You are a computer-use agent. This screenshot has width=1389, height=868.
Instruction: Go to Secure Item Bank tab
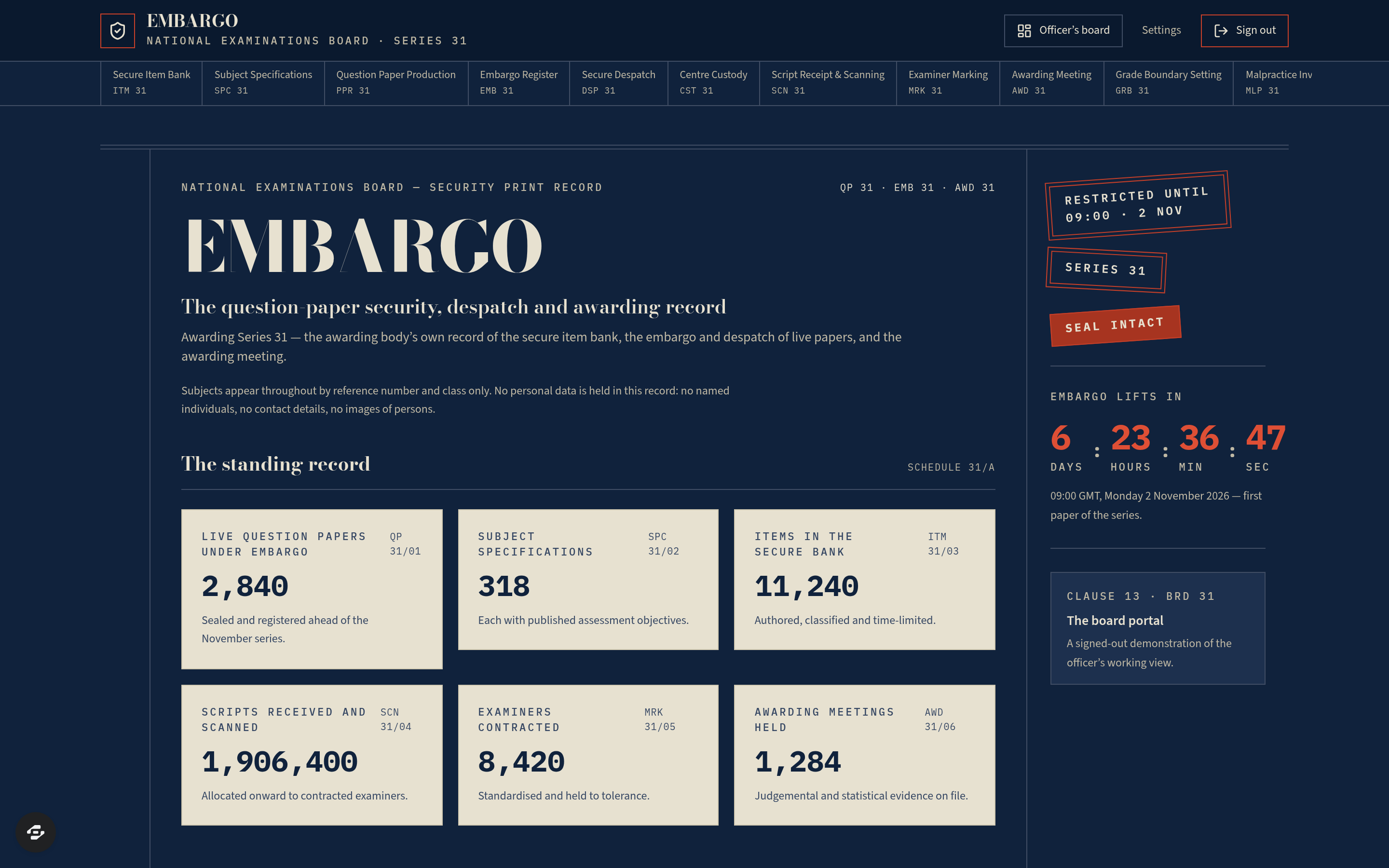pos(151,82)
